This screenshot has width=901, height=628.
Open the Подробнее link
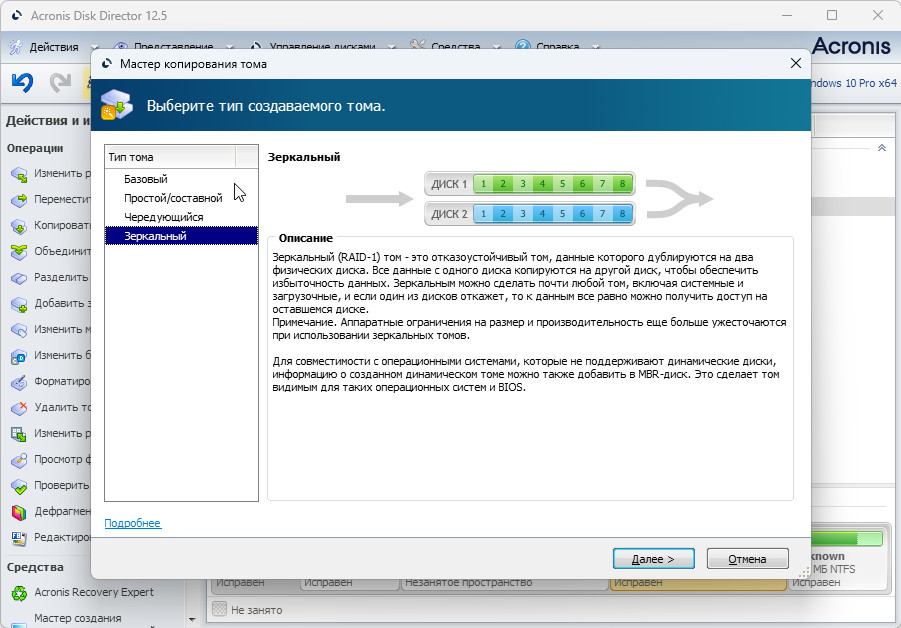[132, 524]
